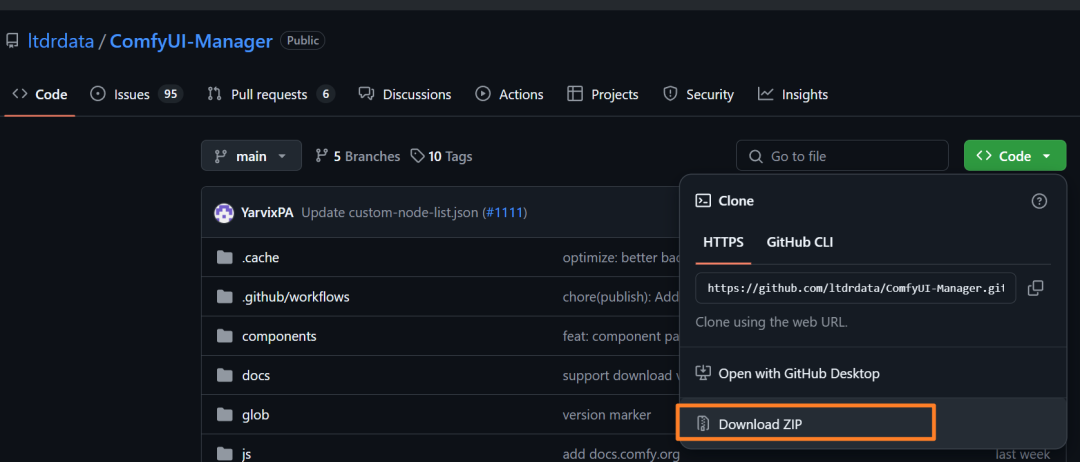Copy the clone URL with the copy icon
Viewport: 1080px width, 462px height.
pos(1035,288)
